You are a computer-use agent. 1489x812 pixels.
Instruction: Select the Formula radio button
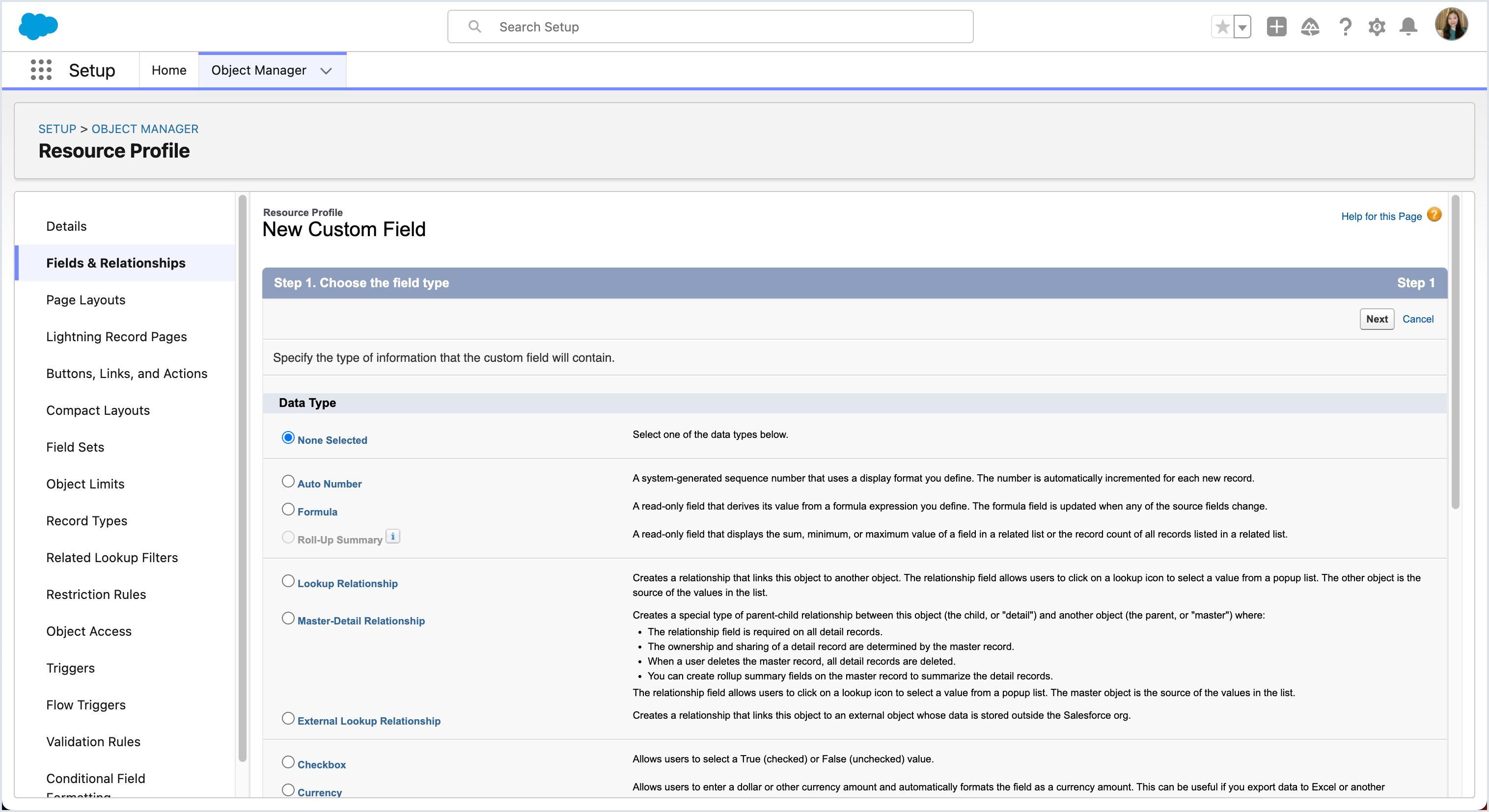[x=288, y=509]
